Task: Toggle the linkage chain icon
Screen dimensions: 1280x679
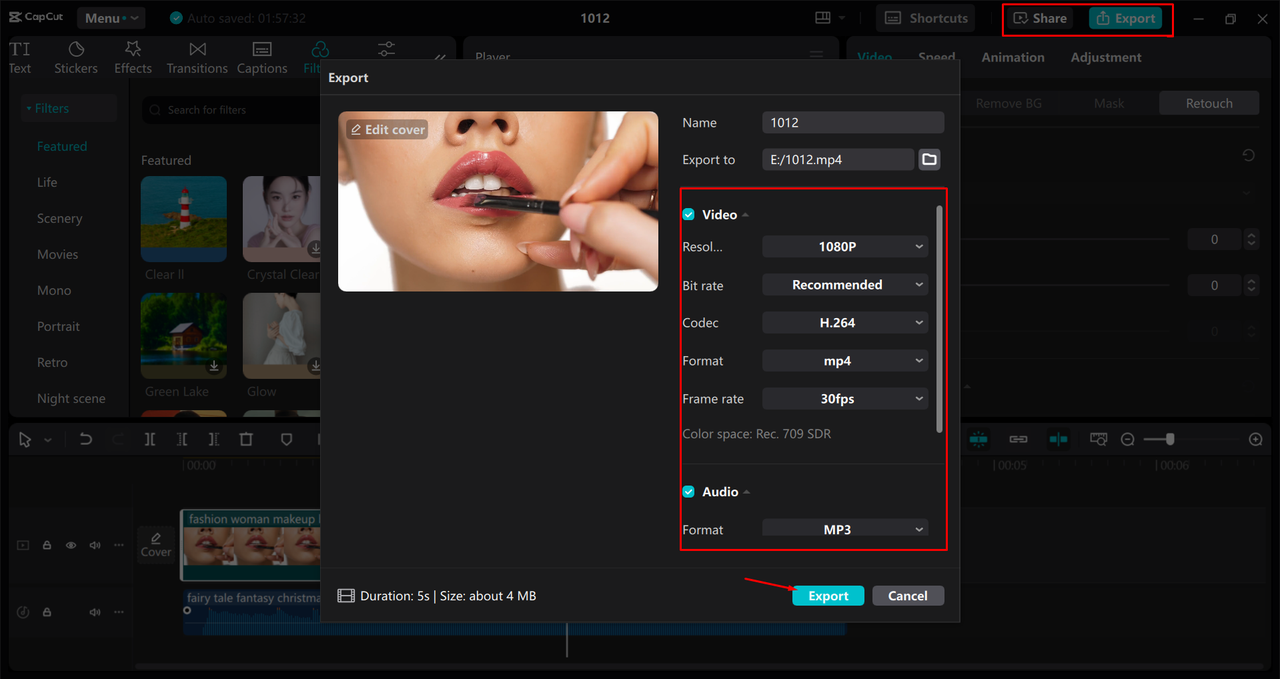Action: coord(1018,439)
